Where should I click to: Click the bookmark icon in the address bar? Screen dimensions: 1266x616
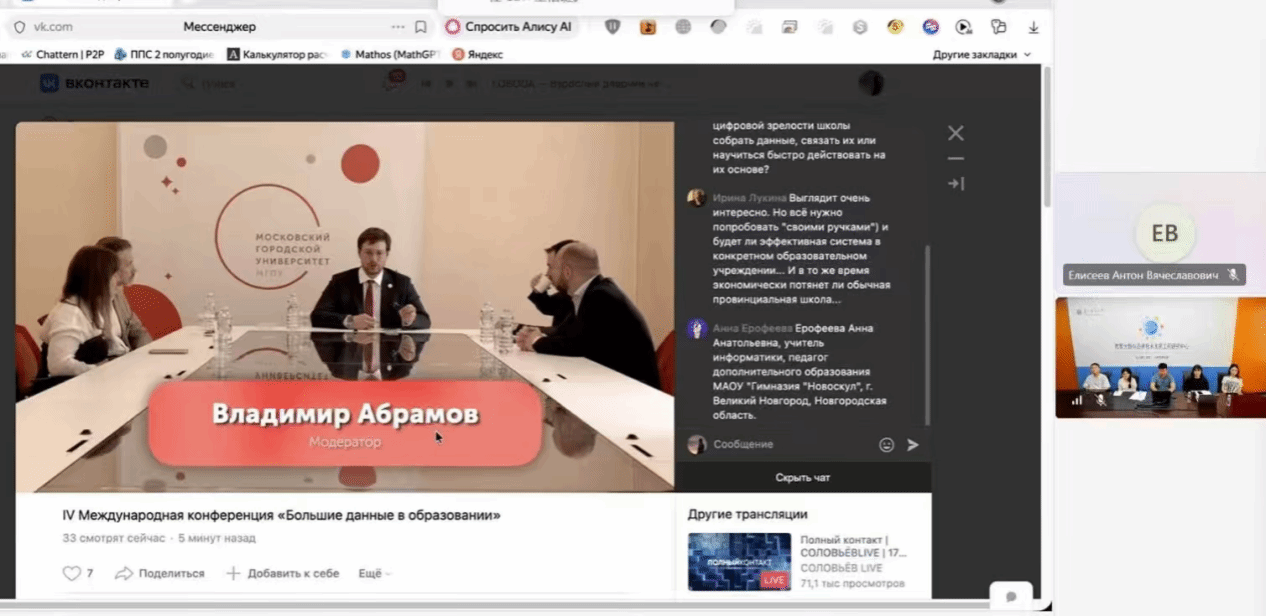click(x=421, y=27)
